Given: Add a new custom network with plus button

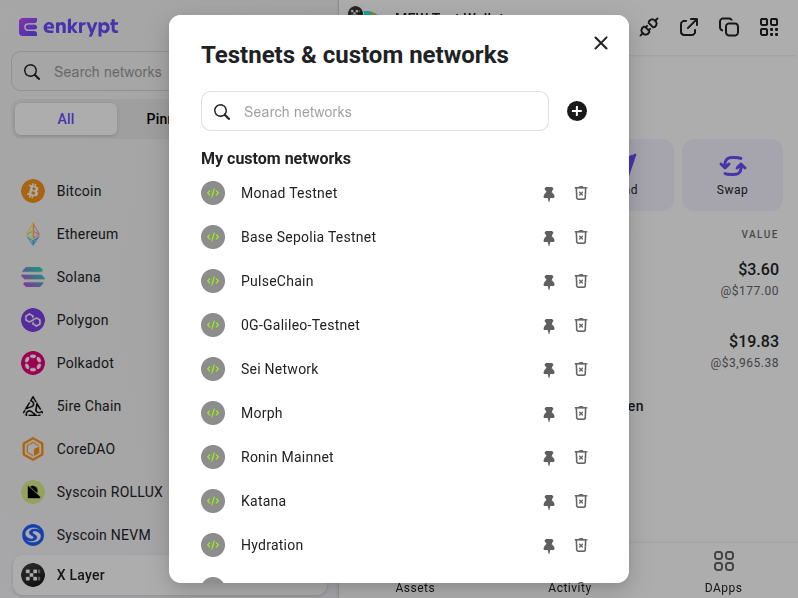Looking at the screenshot, I should point(577,111).
